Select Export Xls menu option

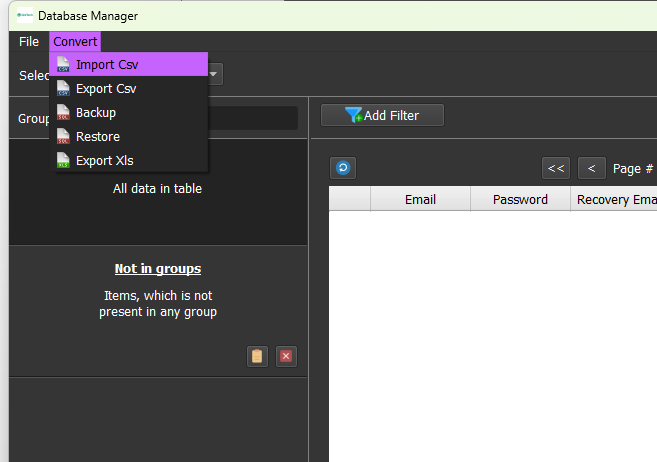point(105,161)
